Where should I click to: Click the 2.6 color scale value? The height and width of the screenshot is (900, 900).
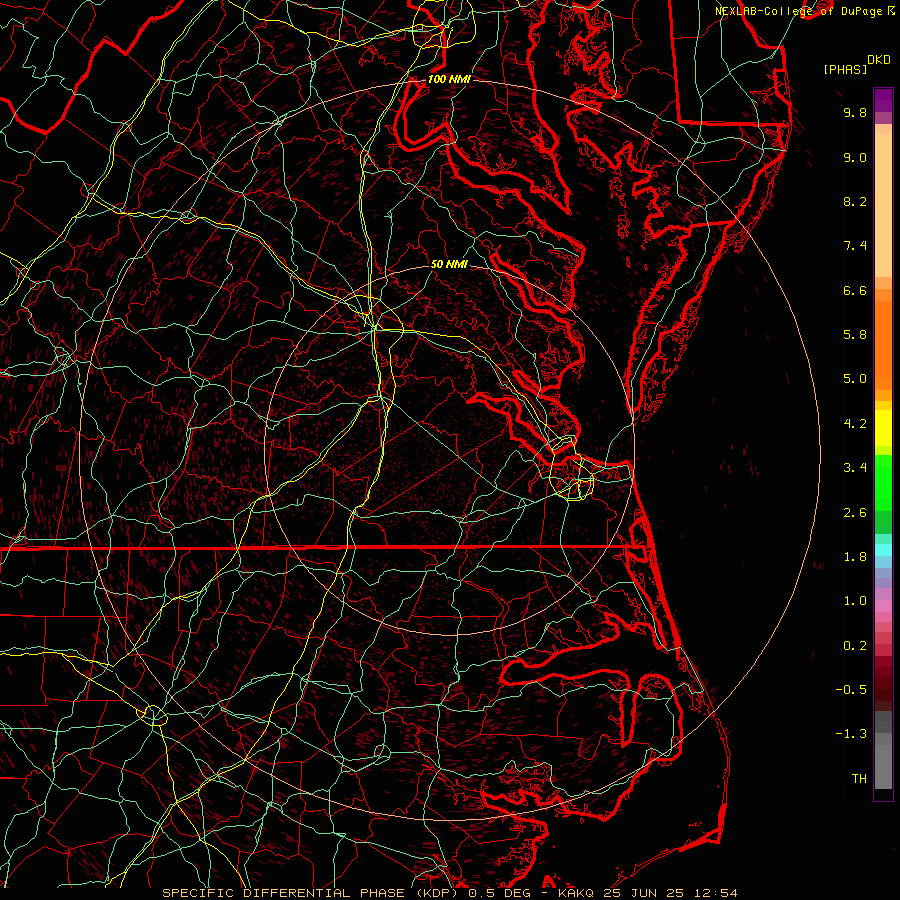855,513
